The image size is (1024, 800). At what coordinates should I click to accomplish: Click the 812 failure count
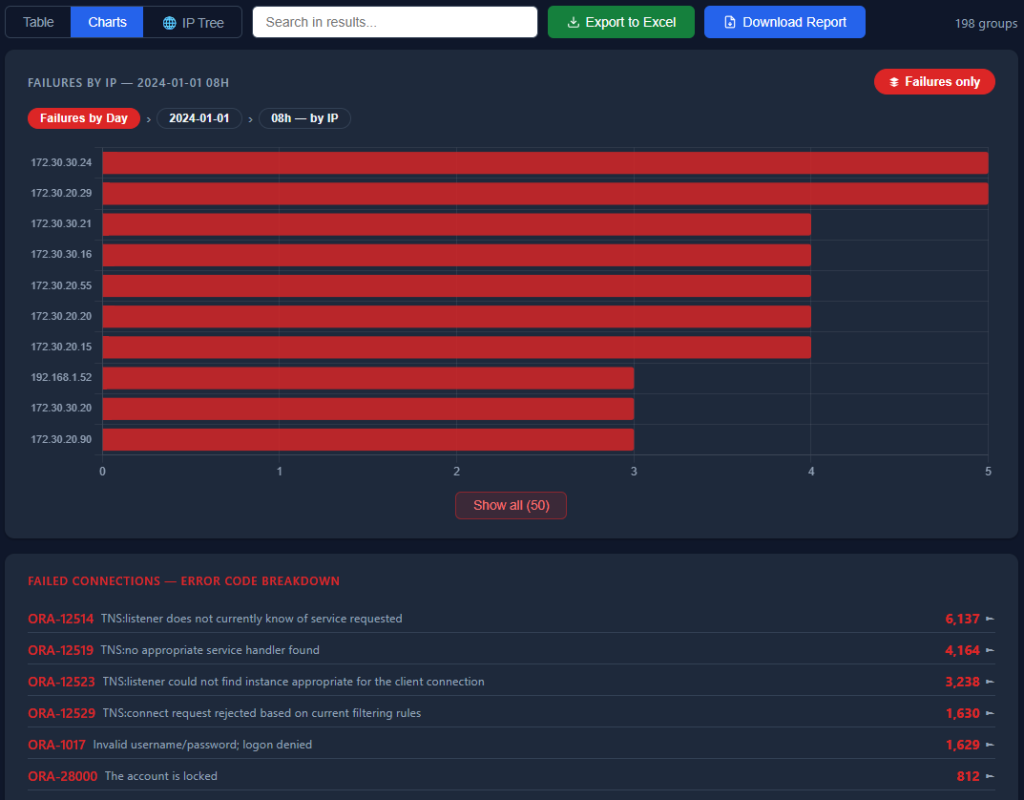point(968,776)
